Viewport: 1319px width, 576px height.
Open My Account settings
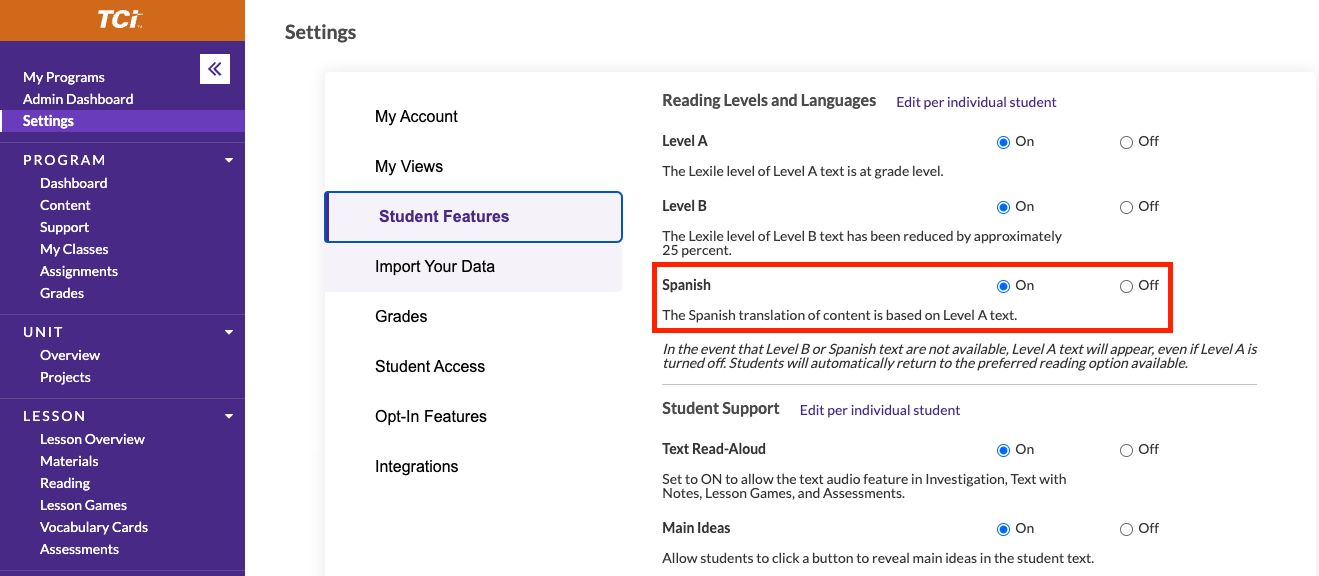pos(416,116)
